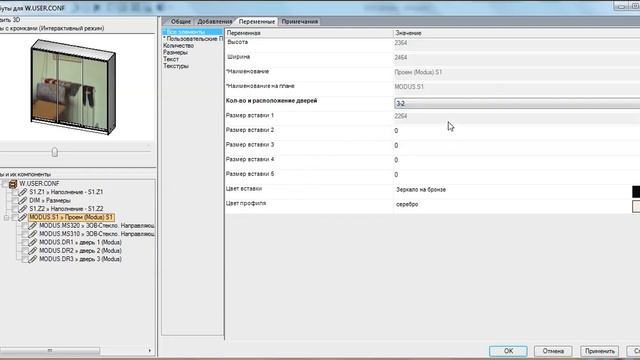Screen dimensions: 640x360
Task: Select Текст in the category list
Action: 171,59
